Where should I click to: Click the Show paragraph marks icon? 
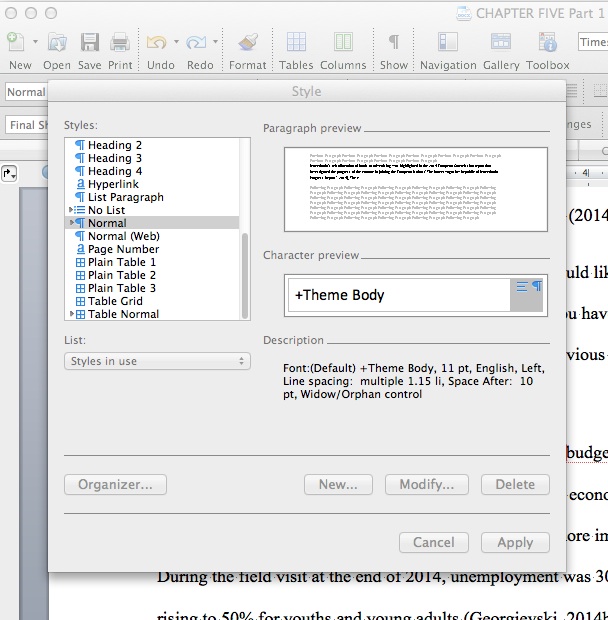pyautogui.click(x=394, y=43)
